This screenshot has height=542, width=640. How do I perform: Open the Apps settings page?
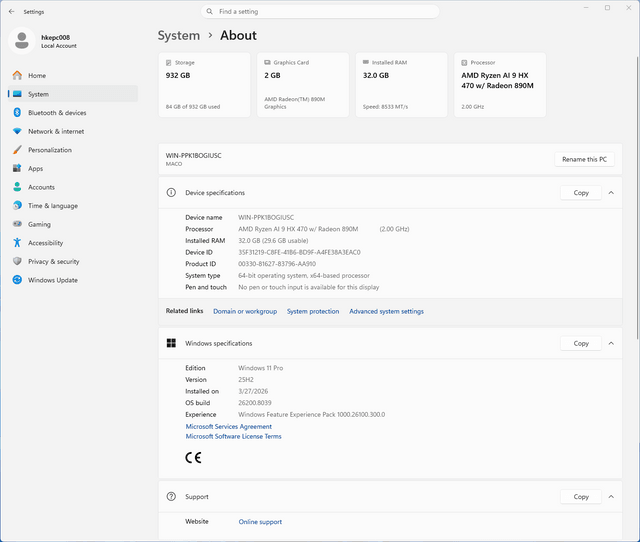73,169
